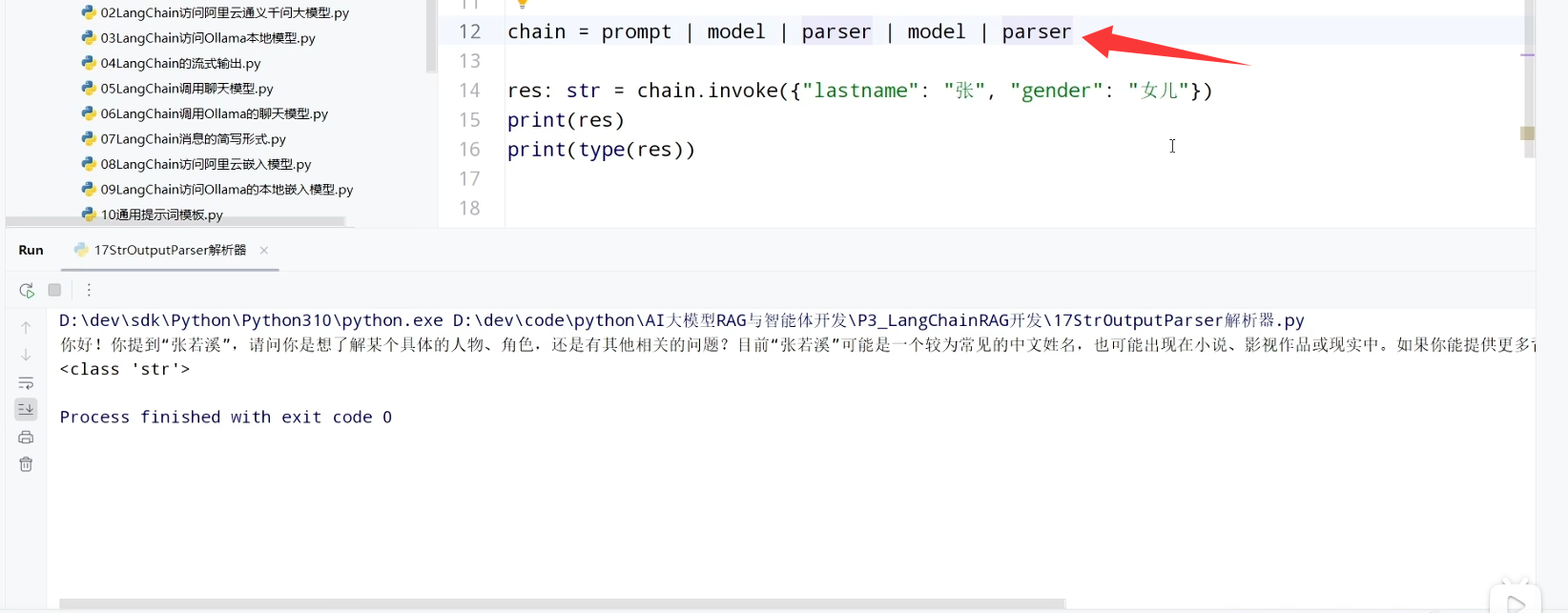1568x613 pixels.
Task: Click the yellow warning marker in editor stripe
Action: point(1527,133)
